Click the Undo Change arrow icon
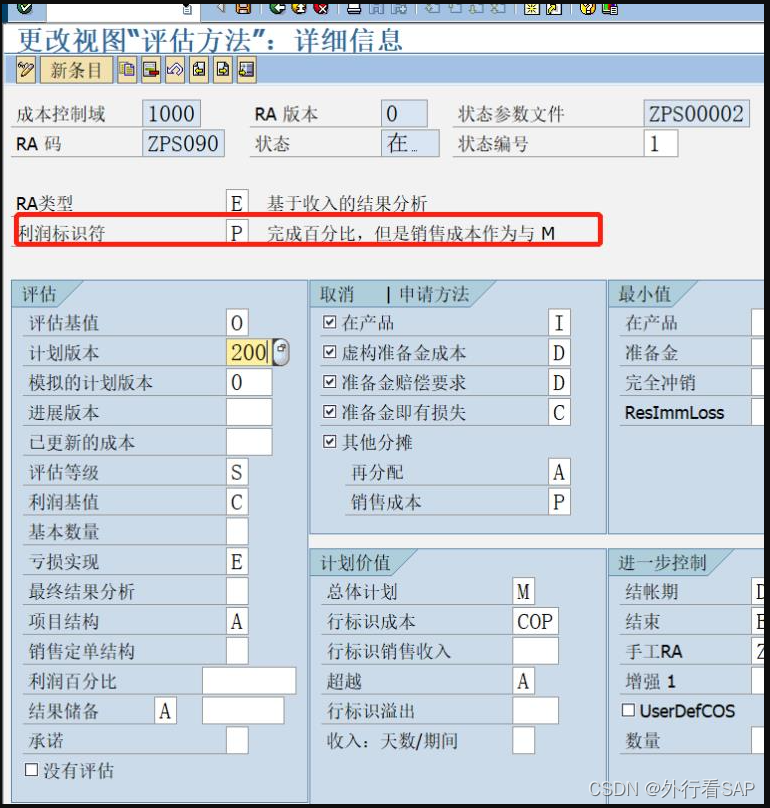 pos(175,70)
